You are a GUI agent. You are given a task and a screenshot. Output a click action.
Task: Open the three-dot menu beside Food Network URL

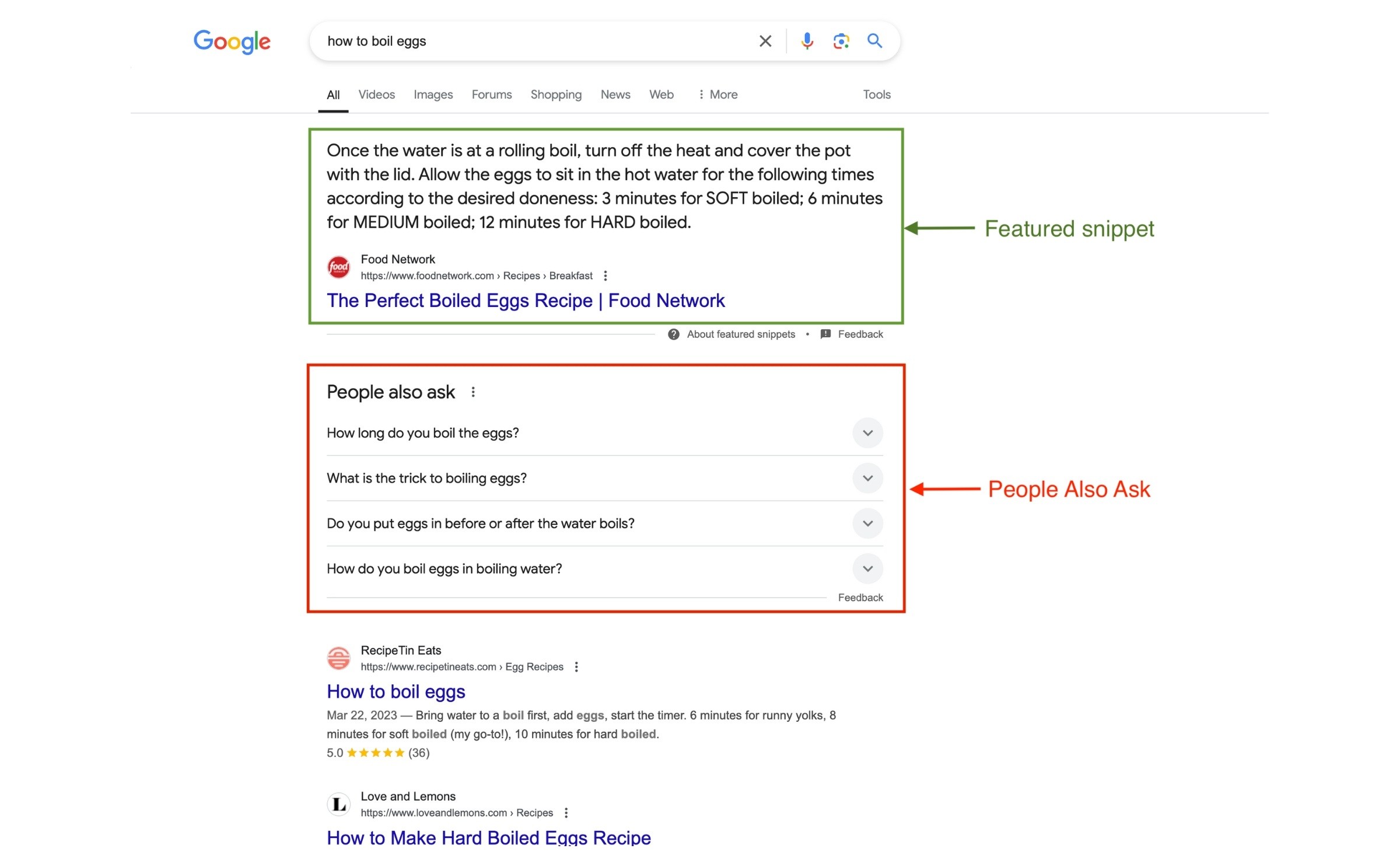click(x=605, y=276)
